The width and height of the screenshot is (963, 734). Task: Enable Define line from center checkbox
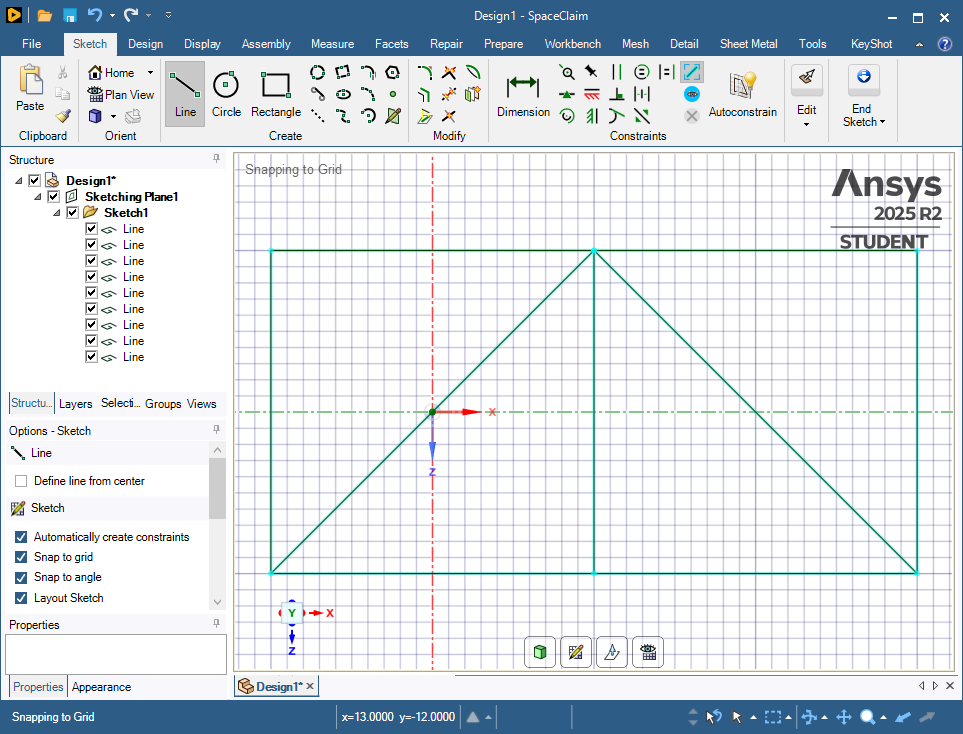click(21, 481)
